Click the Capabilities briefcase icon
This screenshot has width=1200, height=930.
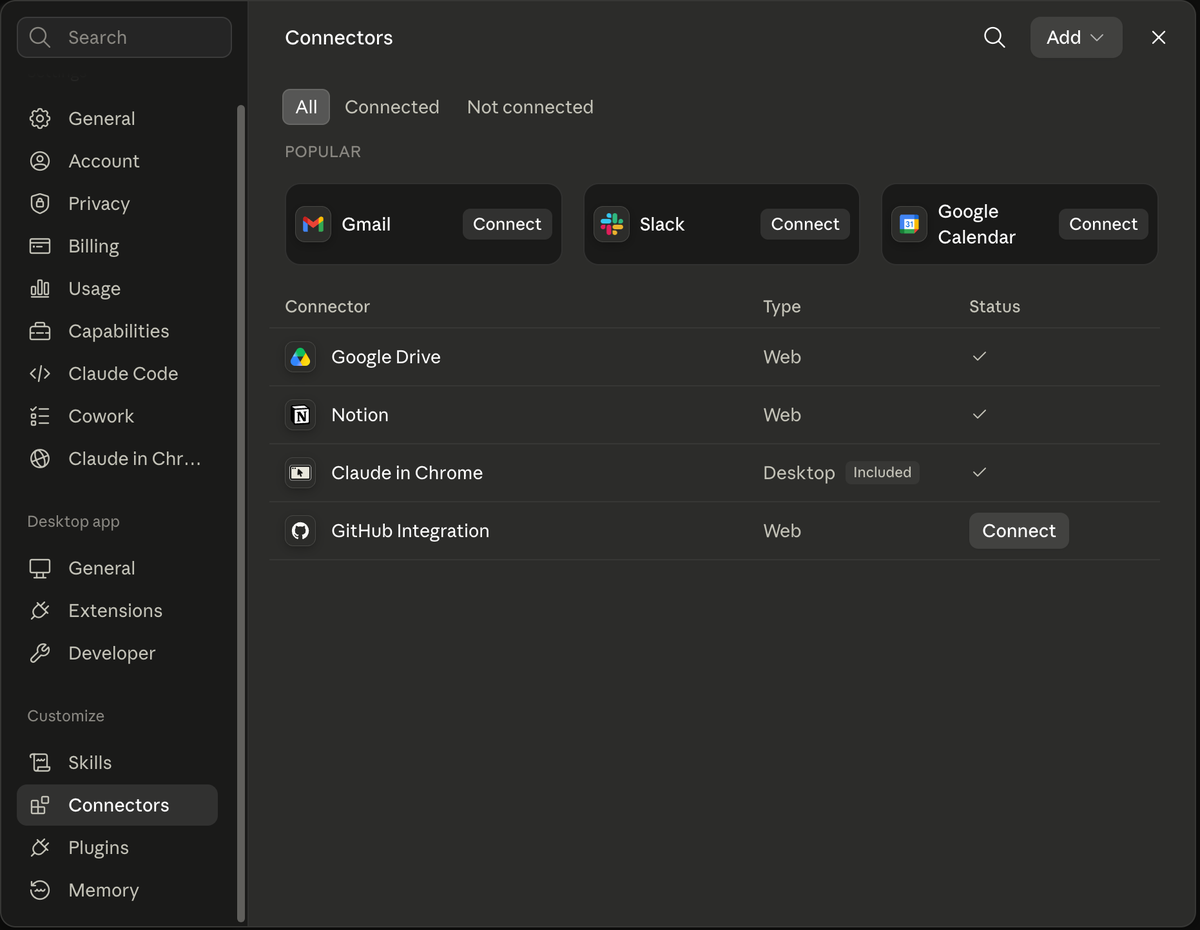(40, 331)
